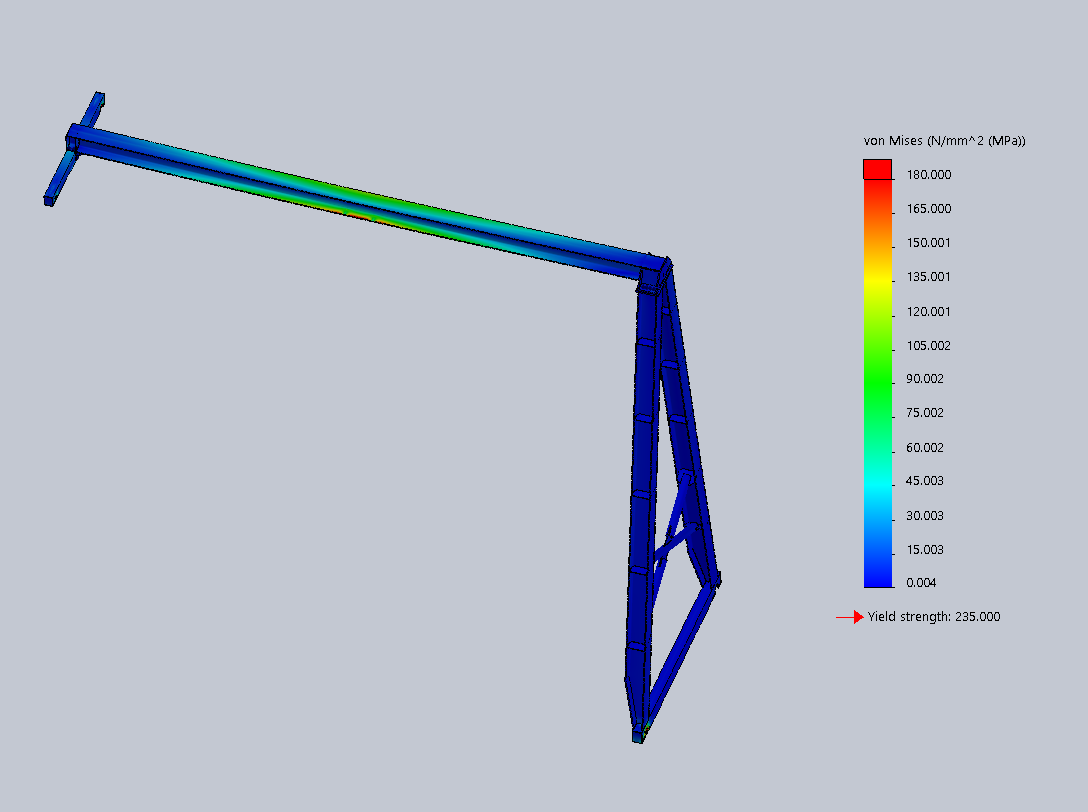Click the red maximum swatch atop the legend

point(877,169)
